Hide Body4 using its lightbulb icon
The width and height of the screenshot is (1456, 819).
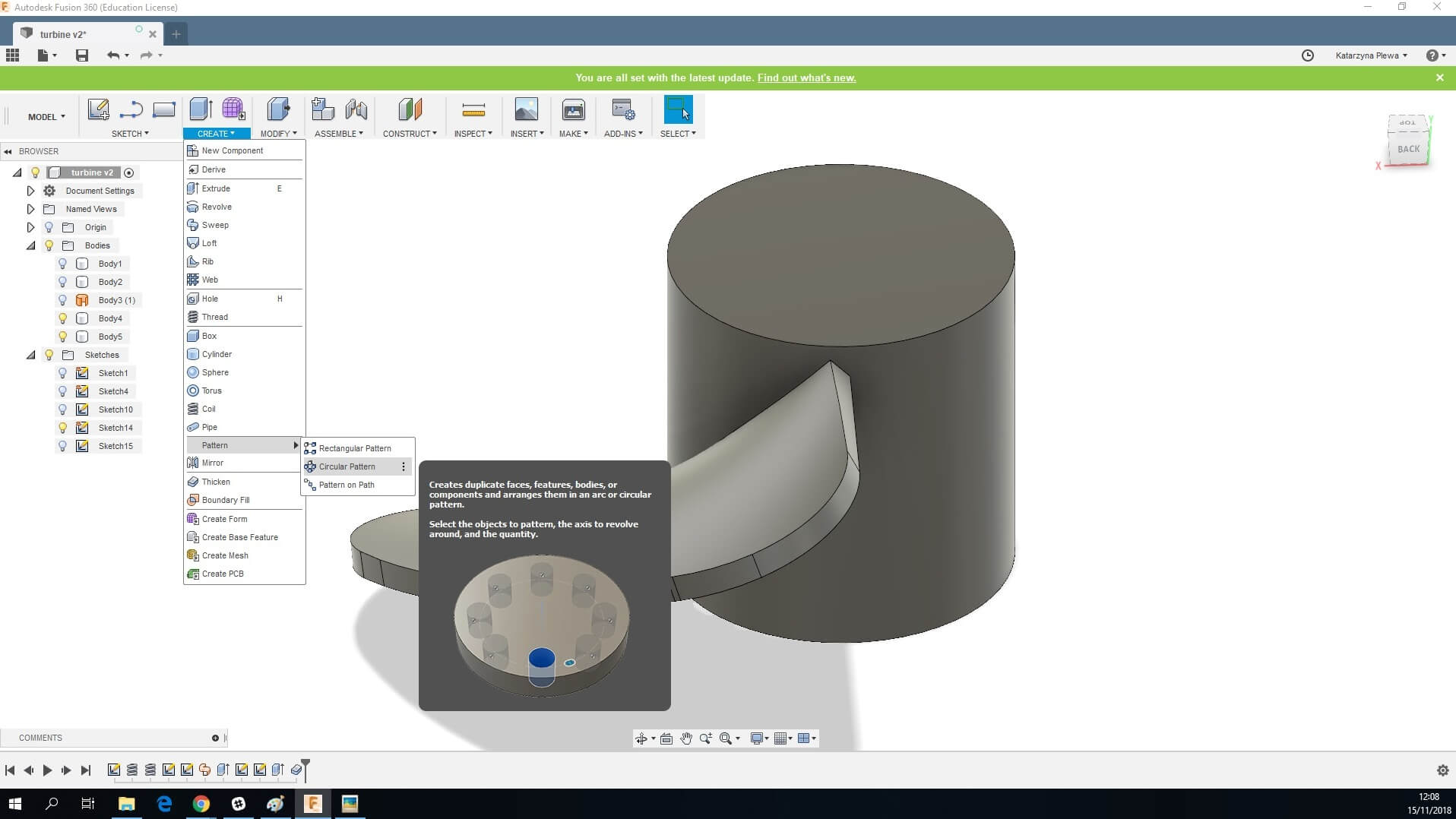(x=63, y=318)
